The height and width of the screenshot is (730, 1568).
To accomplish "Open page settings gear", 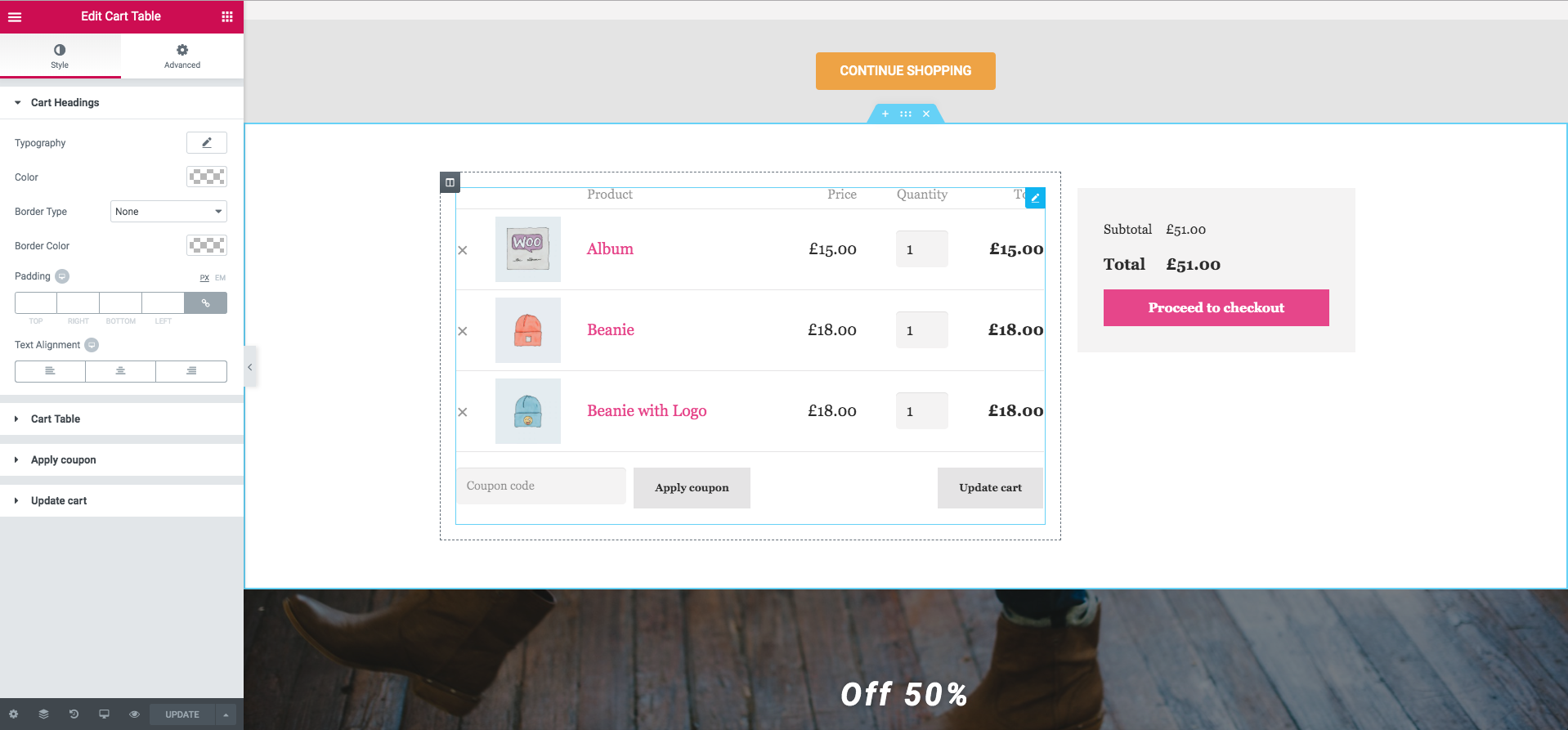I will [x=13, y=714].
